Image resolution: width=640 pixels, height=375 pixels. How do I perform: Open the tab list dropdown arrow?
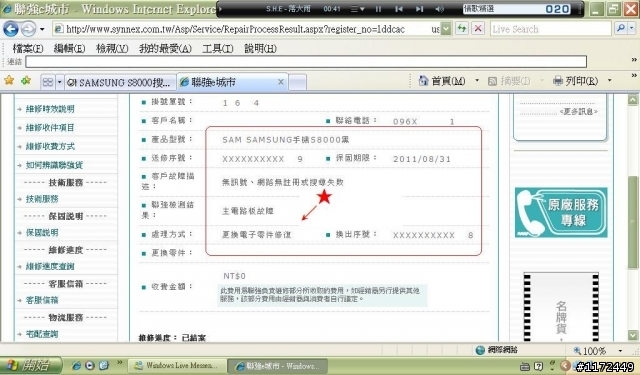point(60,82)
